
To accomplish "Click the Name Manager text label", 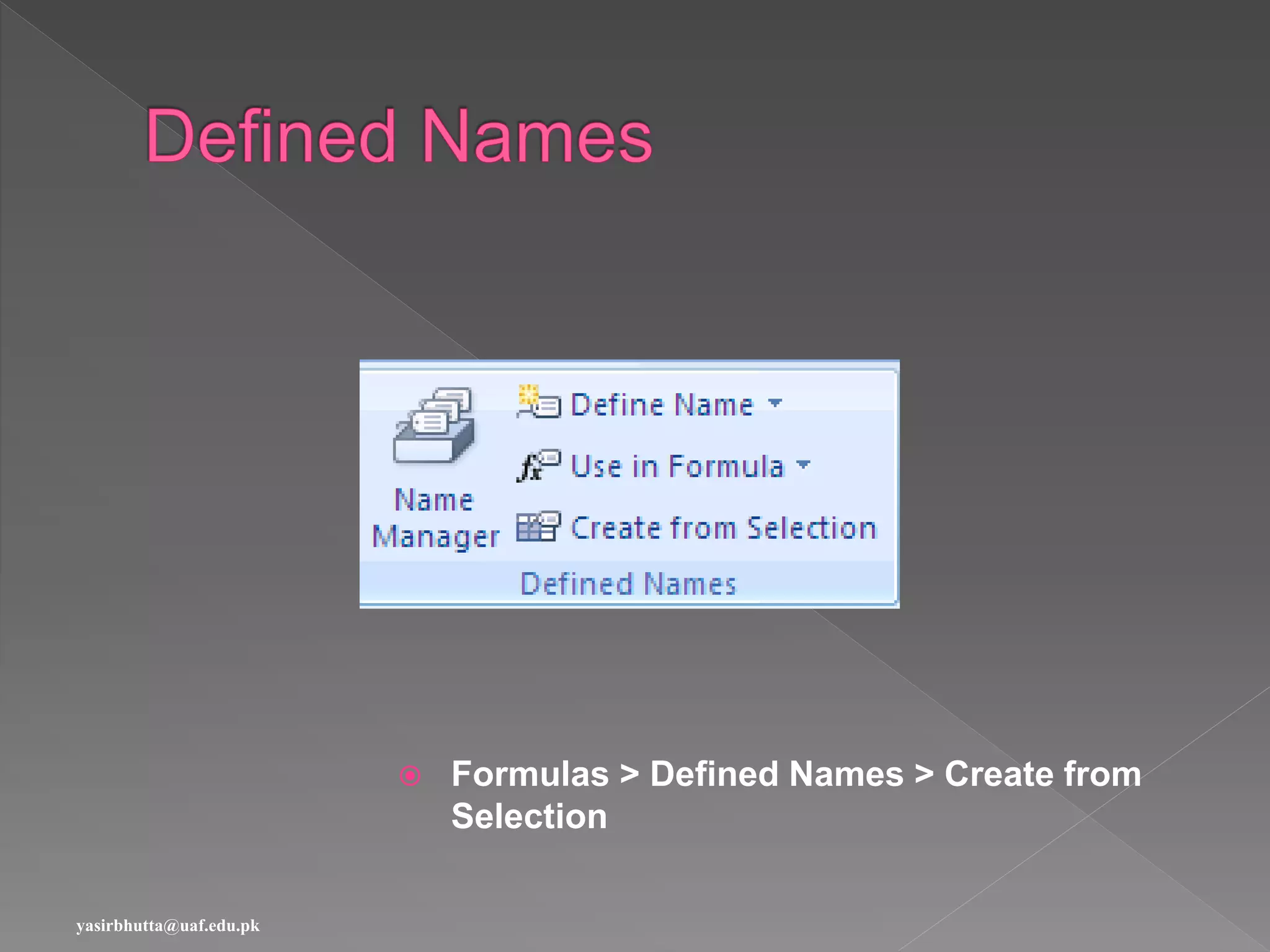I will click(x=434, y=500).
